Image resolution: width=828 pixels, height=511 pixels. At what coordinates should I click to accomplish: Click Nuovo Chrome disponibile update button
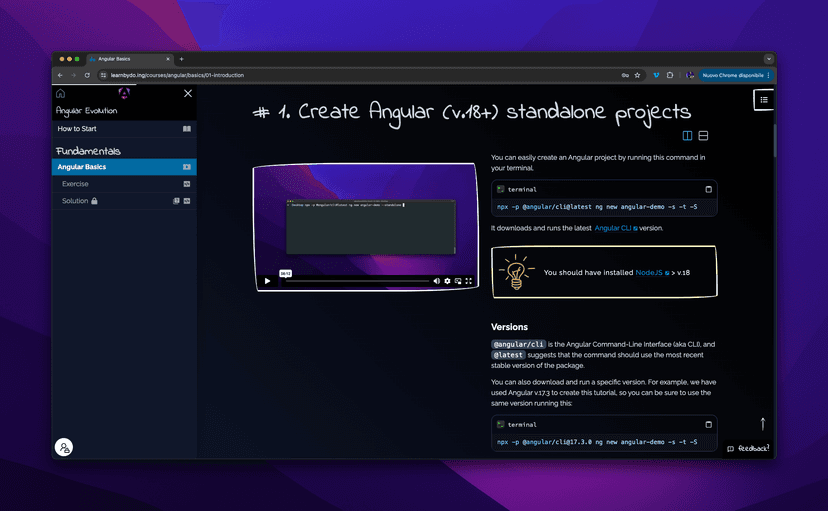tap(735, 75)
